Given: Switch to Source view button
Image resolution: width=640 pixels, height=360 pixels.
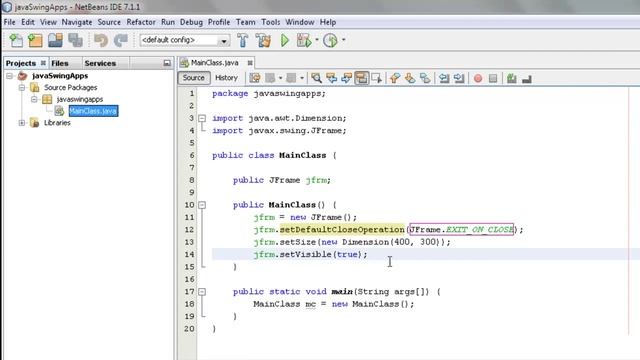Looking at the screenshot, I should click(193, 78).
